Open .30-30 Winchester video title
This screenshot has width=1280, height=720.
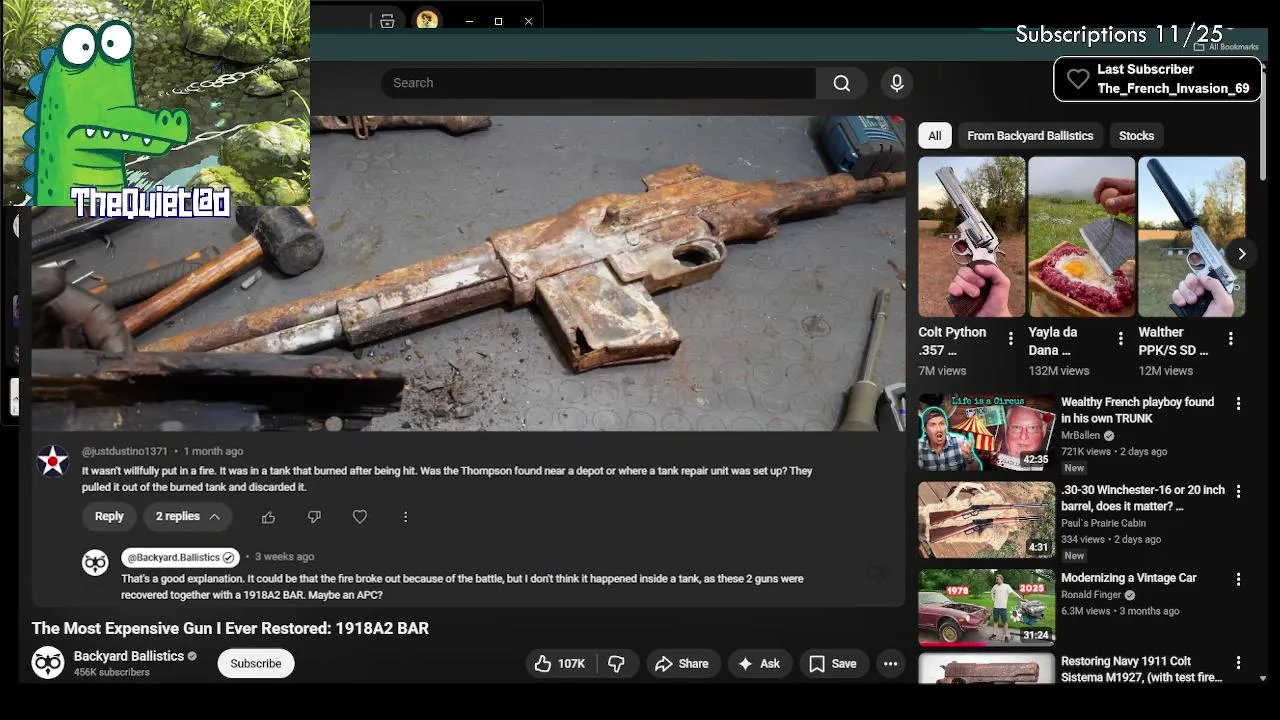1143,498
